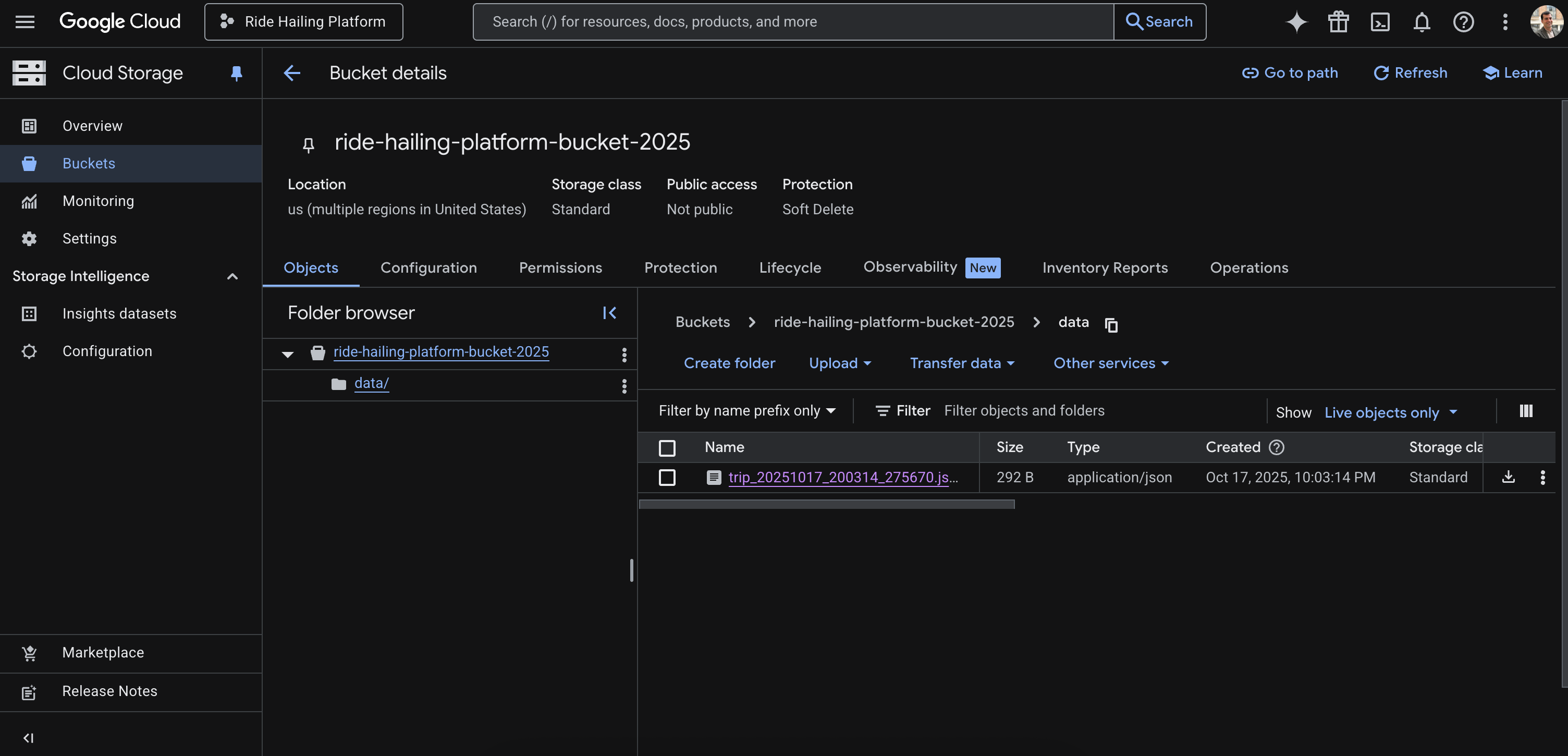Open the Upload dropdown menu

coord(839,363)
